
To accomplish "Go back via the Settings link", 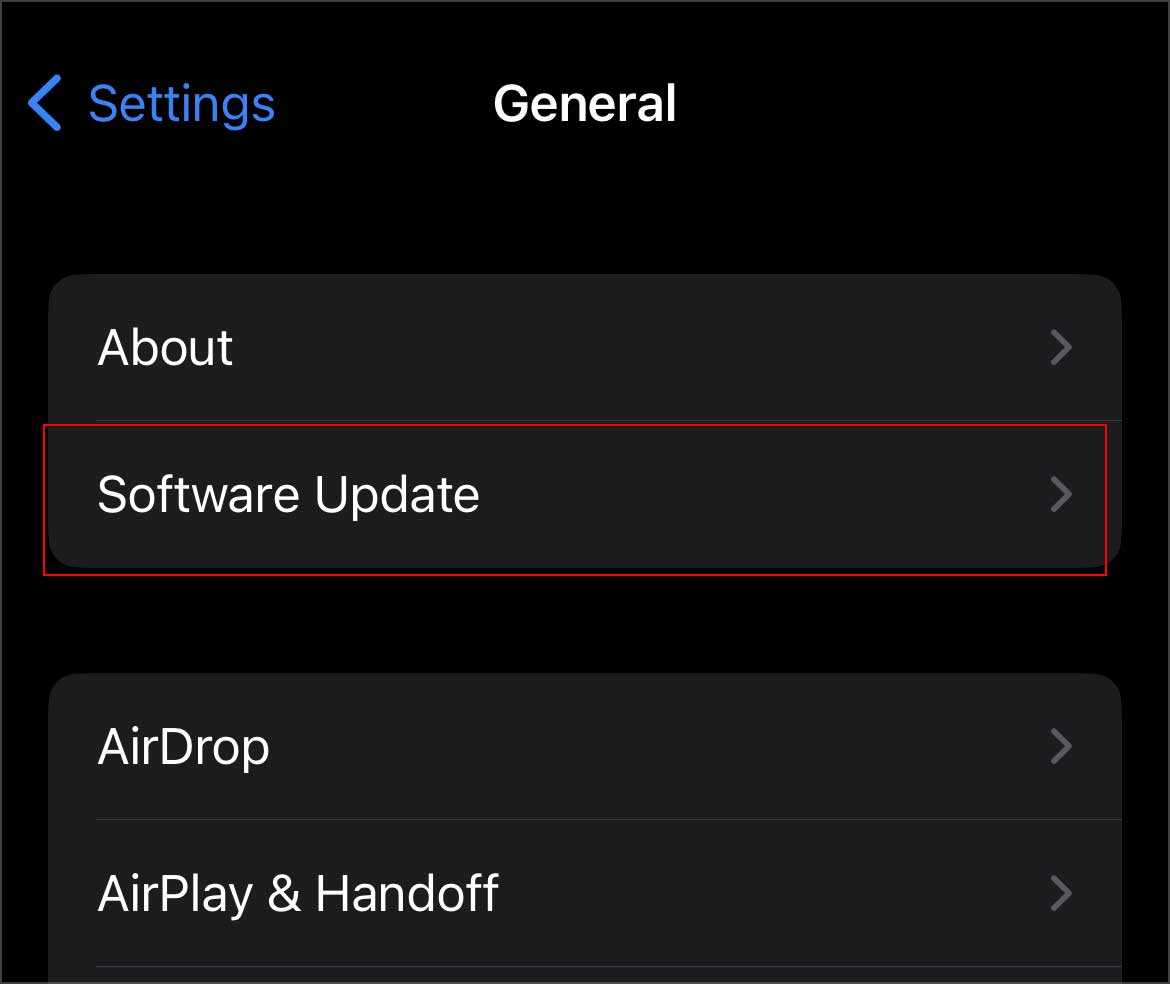I will [x=181, y=104].
